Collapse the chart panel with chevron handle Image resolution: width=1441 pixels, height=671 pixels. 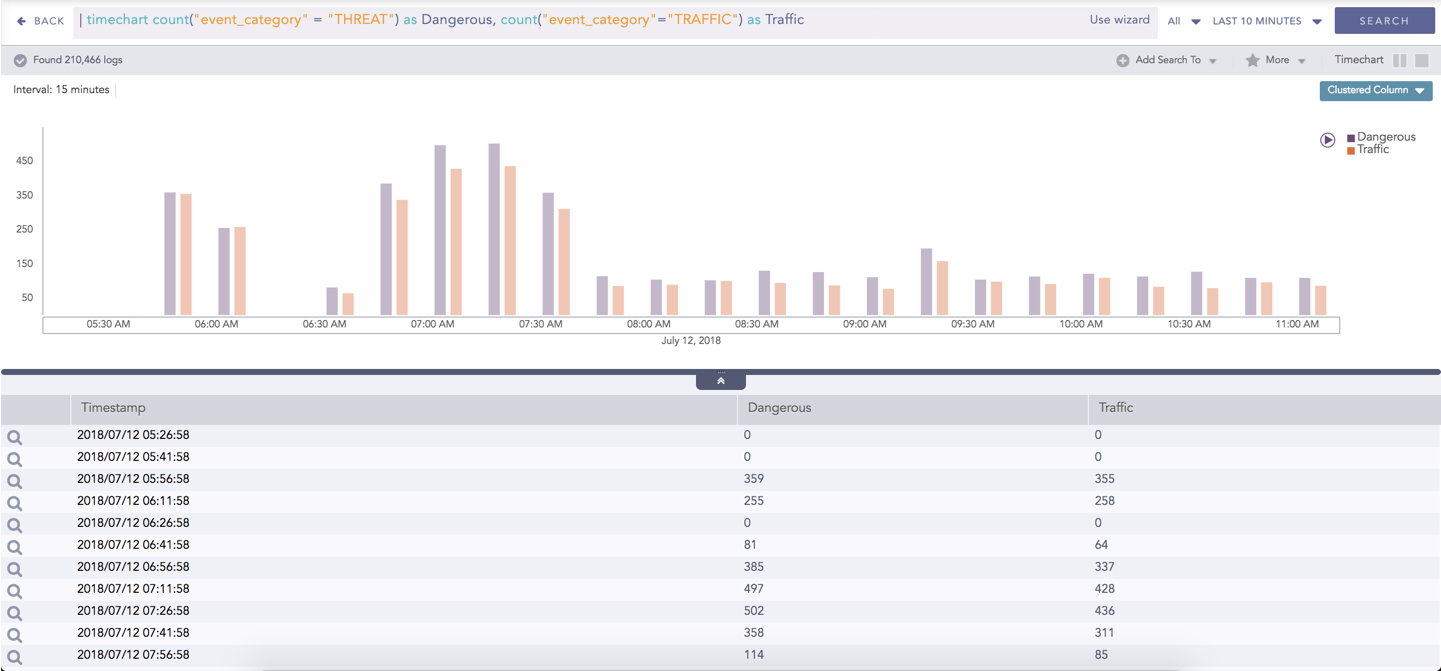[x=720, y=381]
